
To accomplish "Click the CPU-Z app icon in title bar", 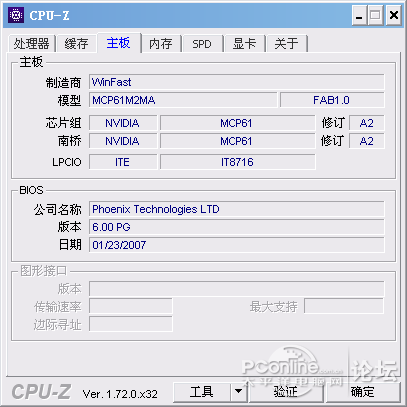I will coord(16,15).
